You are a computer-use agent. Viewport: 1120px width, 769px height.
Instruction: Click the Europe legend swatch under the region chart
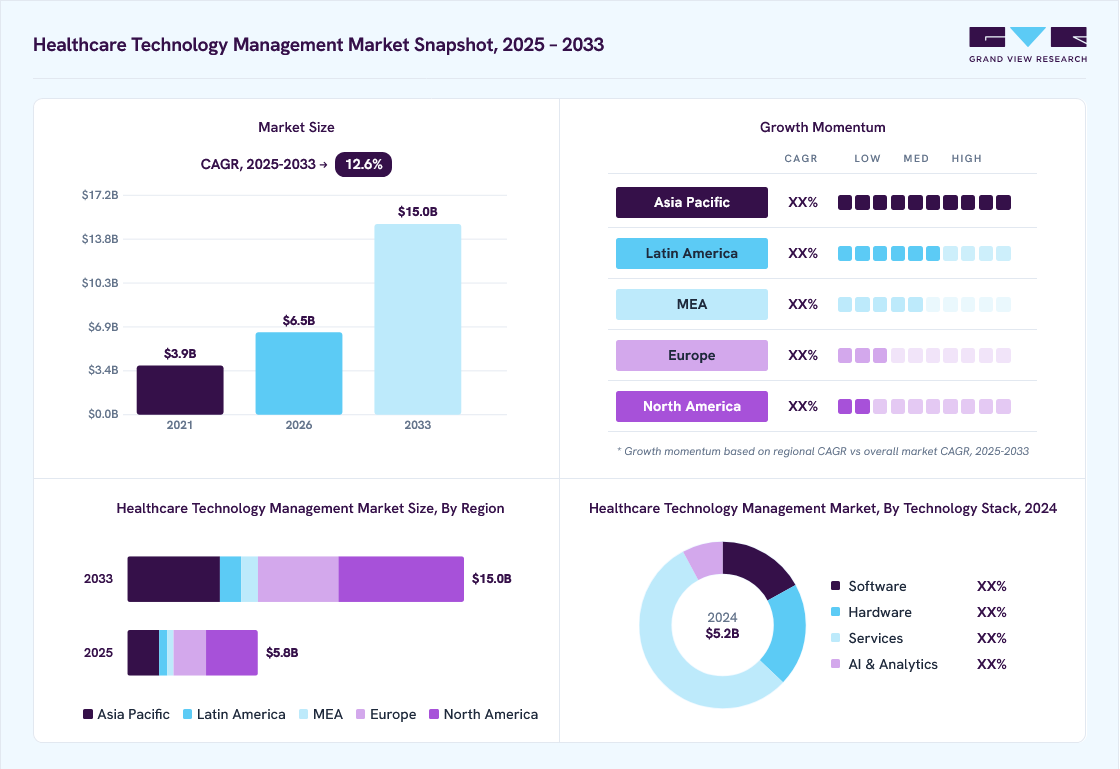(x=361, y=714)
